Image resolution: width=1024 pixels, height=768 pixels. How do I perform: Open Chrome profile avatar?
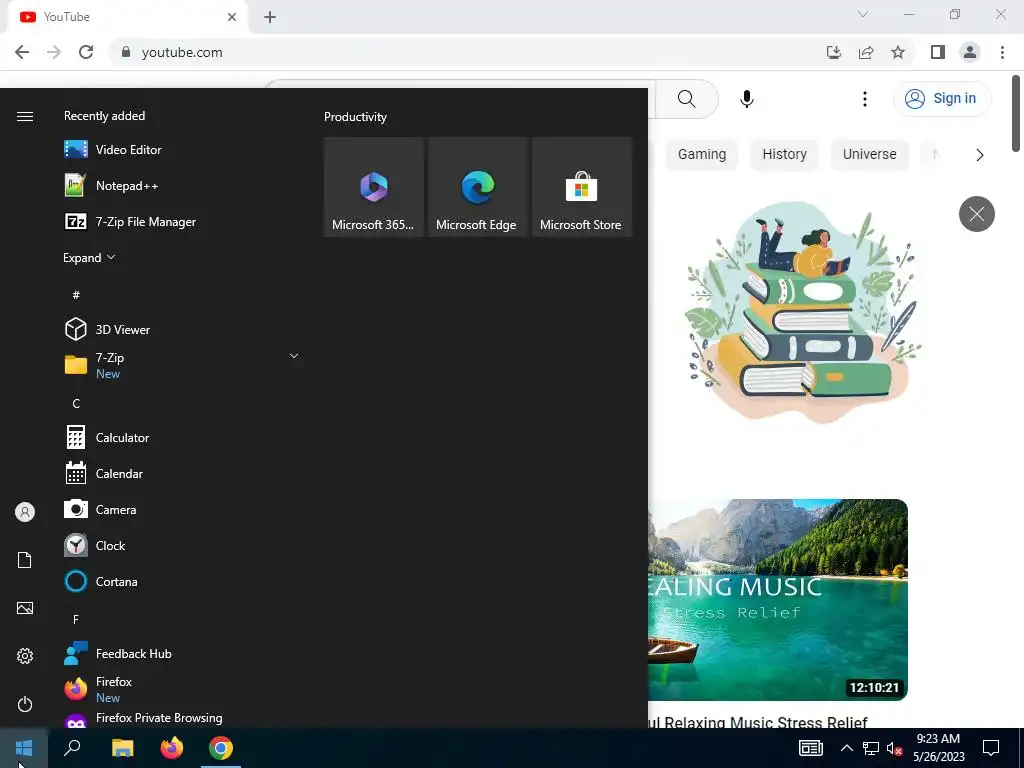970,52
